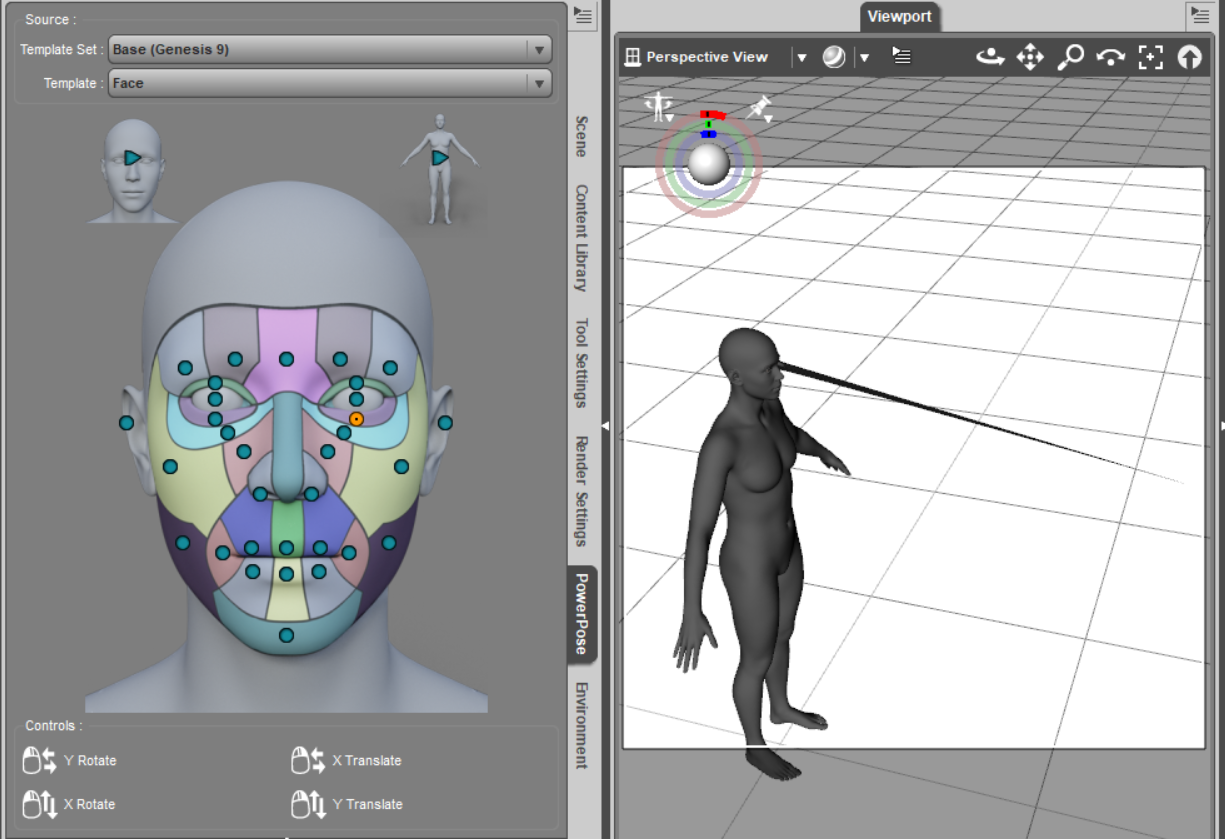Screen dimensions: 1225x839
Task: Select the Viewport tab
Action: (899, 16)
